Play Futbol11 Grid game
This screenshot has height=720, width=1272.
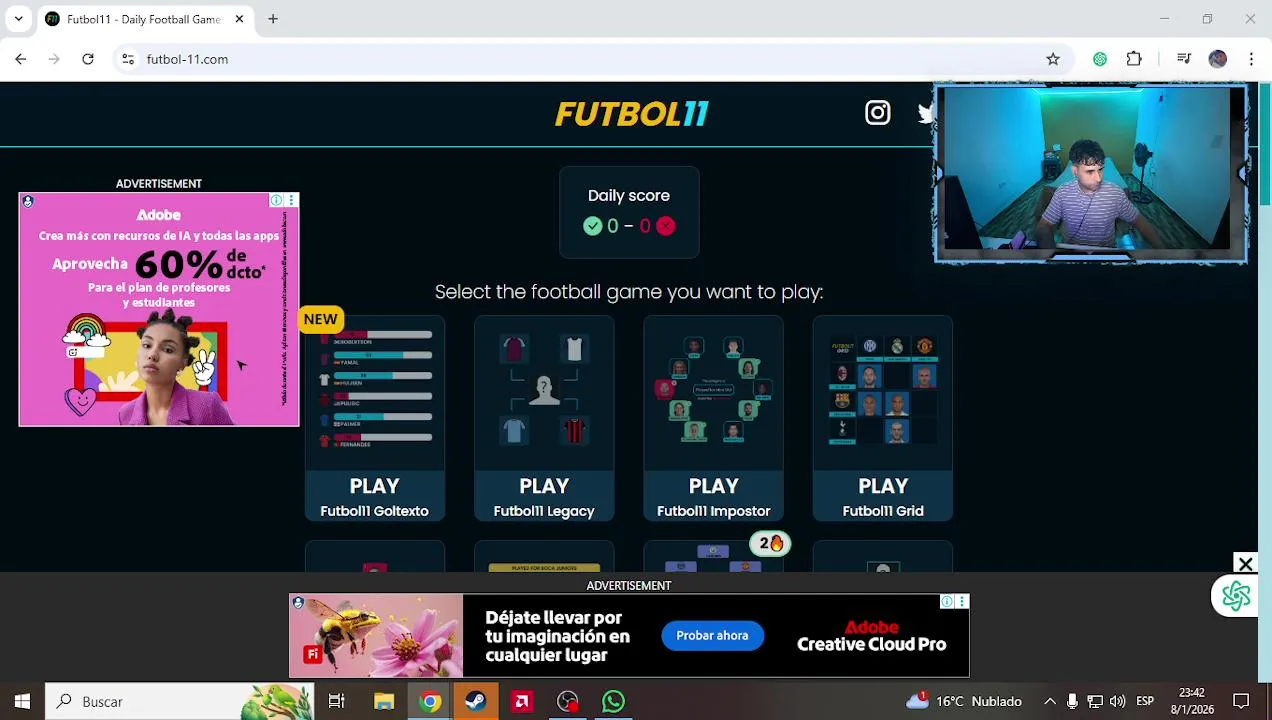[x=883, y=497]
